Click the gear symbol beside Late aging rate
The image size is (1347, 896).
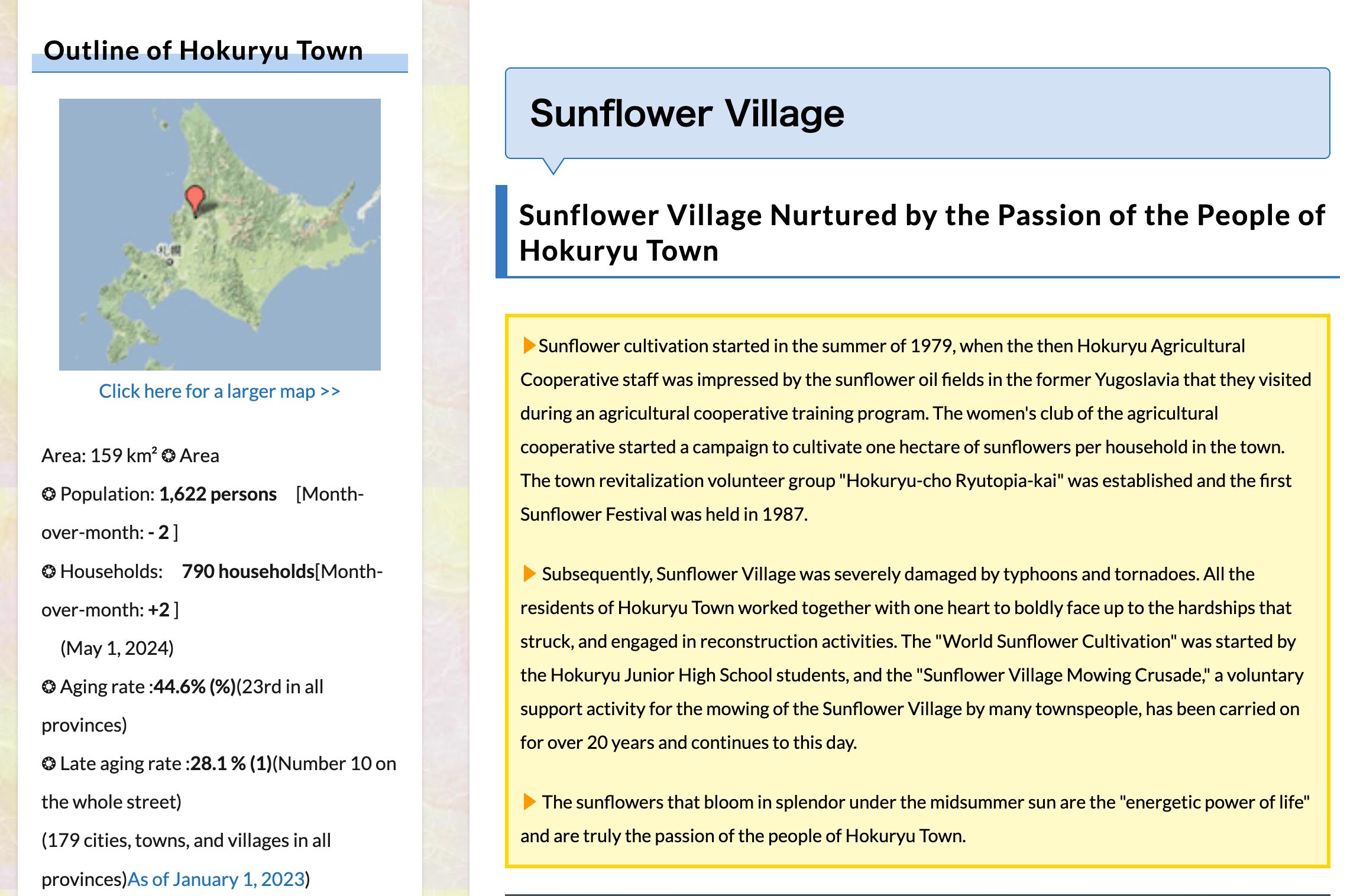point(48,764)
